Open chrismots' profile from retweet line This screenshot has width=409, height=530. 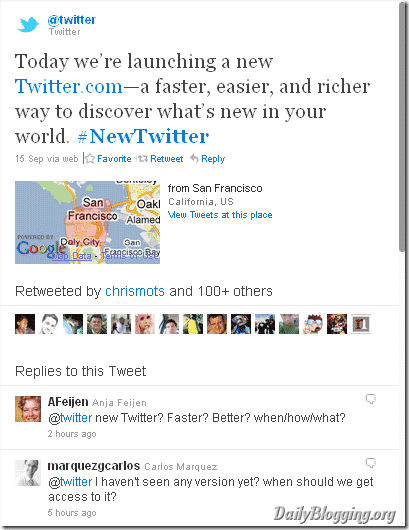tap(135, 291)
